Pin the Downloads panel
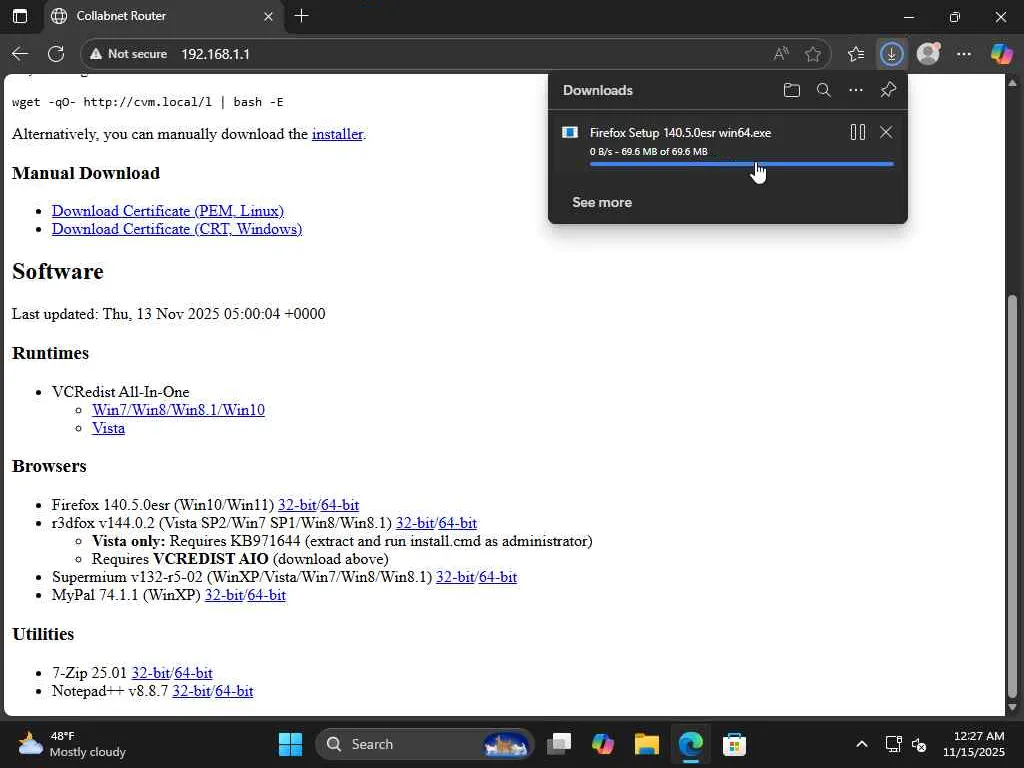Image resolution: width=1024 pixels, height=768 pixels. tap(888, 90)
